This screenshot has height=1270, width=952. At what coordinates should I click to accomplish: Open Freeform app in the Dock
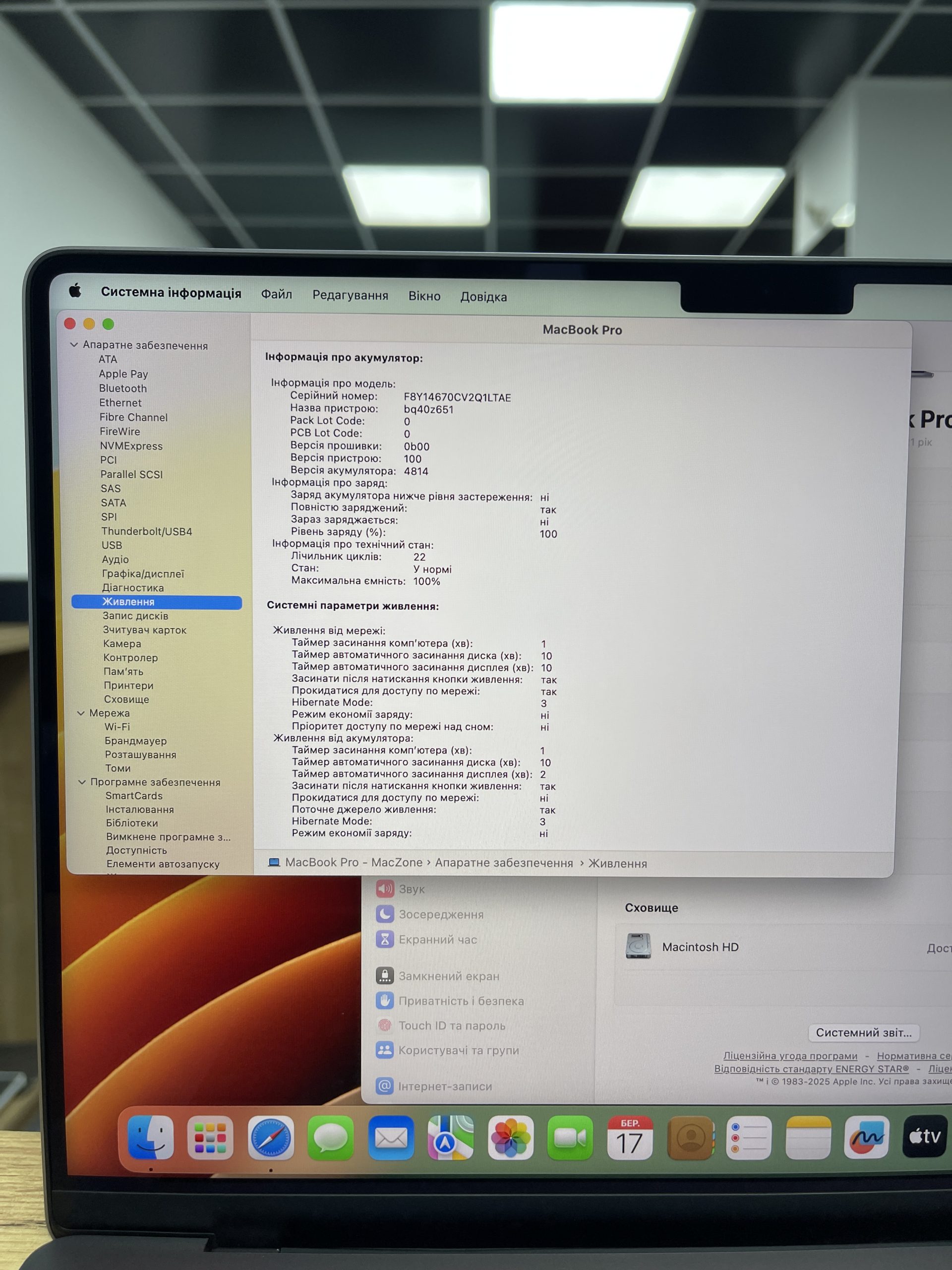[x=867, y=1138]
